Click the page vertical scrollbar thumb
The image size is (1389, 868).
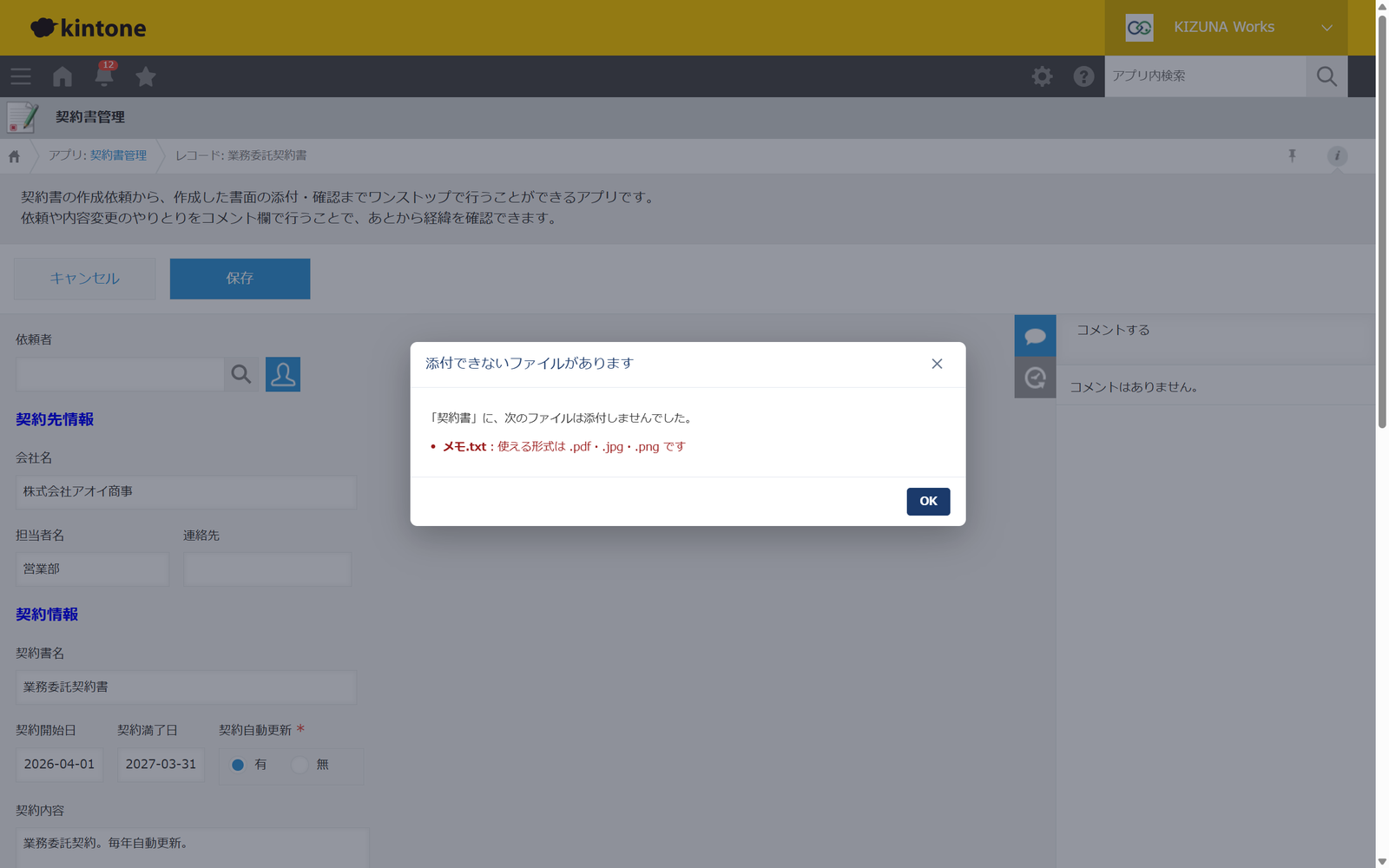(1382, 222)
